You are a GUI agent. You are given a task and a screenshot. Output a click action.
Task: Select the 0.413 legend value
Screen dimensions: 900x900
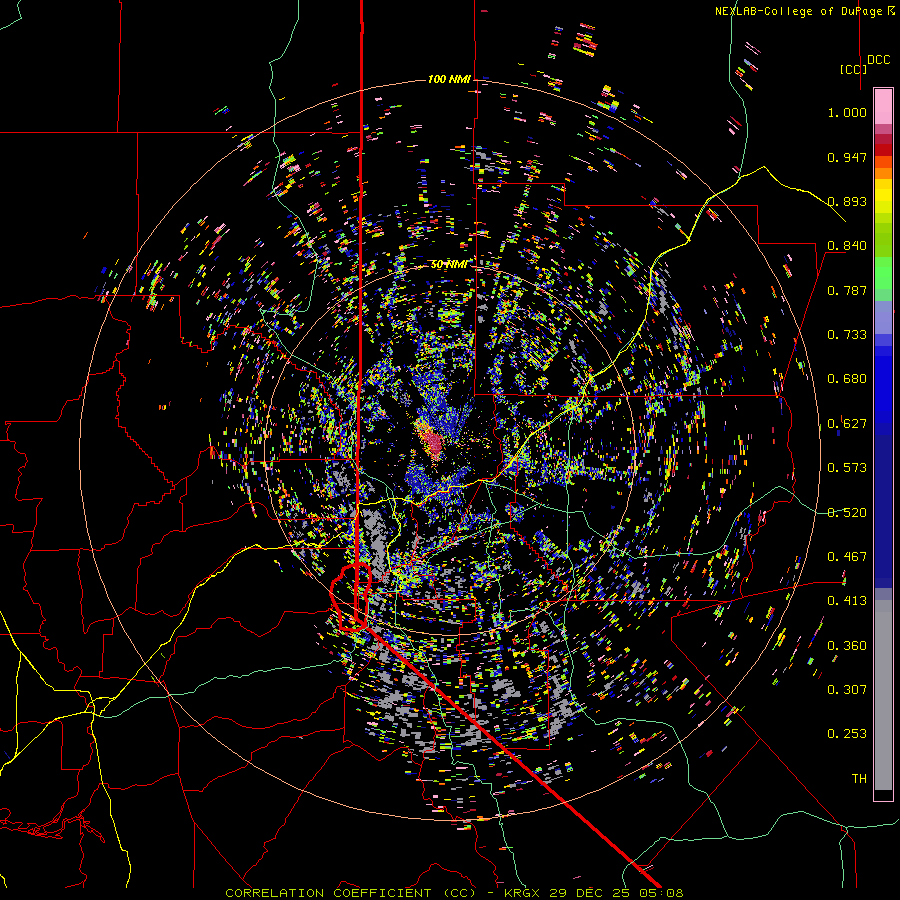(x=847, y=601)
